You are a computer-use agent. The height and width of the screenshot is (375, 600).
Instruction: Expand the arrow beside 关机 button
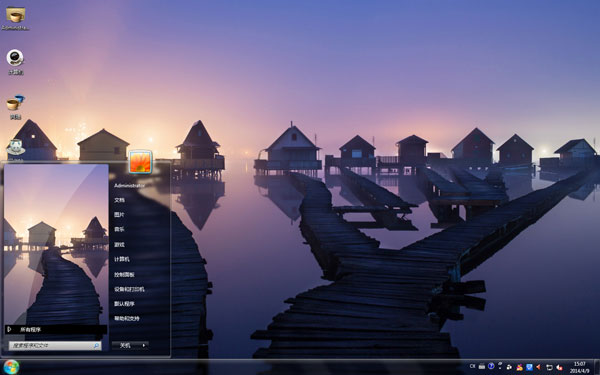pyautogui.click(x=144, y=345)
